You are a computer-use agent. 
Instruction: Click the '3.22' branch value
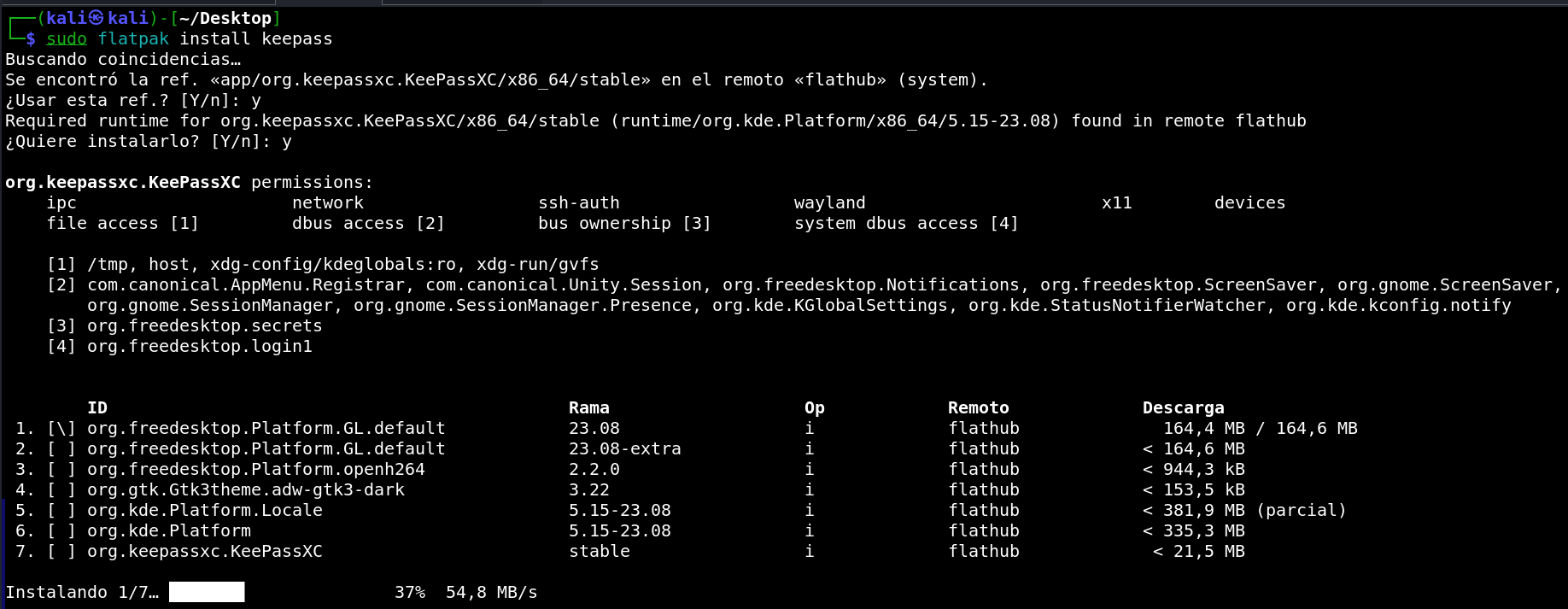click(x=589, y=489)
